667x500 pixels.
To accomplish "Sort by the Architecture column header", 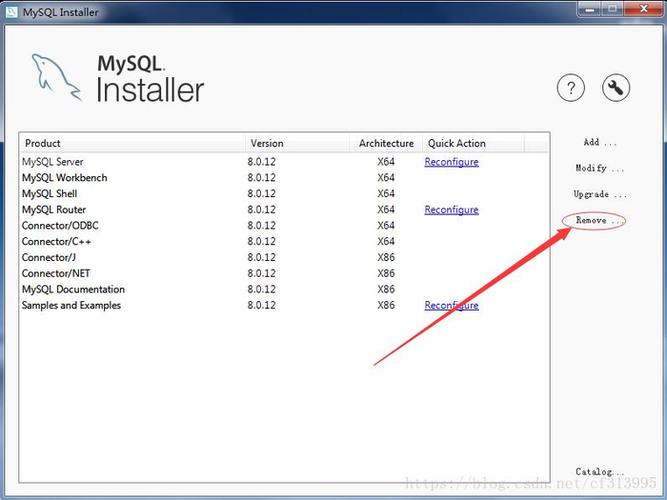I will click(x=386, y=143).
